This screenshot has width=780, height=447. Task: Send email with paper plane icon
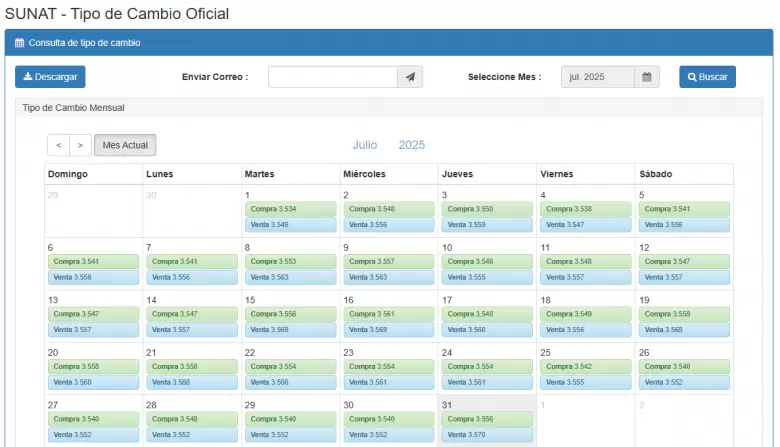pos(410,77)
